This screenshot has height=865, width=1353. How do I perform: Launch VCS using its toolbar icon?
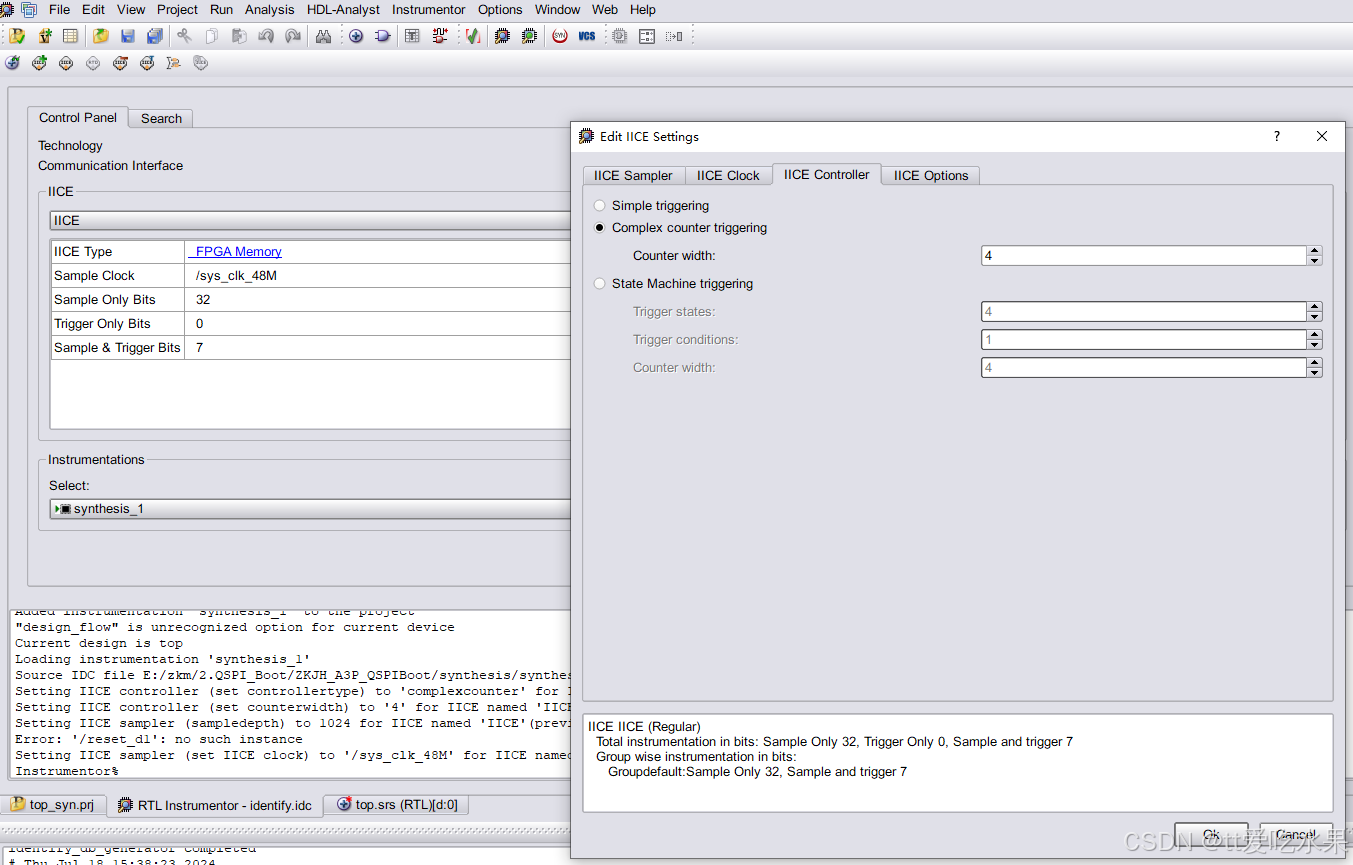click(586, 35)
